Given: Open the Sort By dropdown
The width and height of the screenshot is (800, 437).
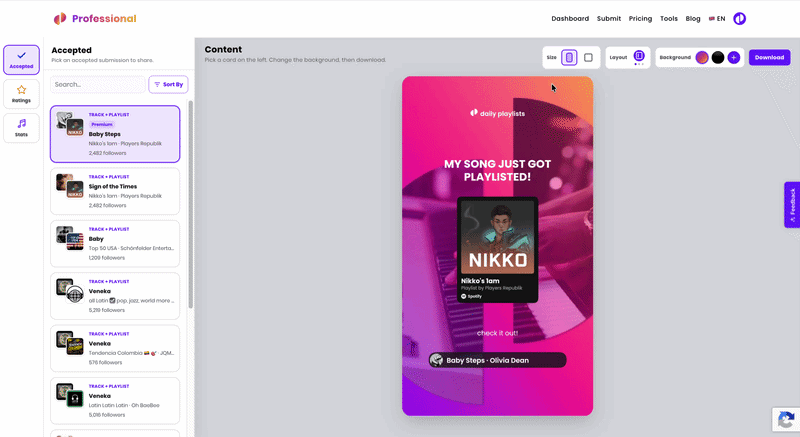Looking at the screenshot, I should tap(168, 85).
